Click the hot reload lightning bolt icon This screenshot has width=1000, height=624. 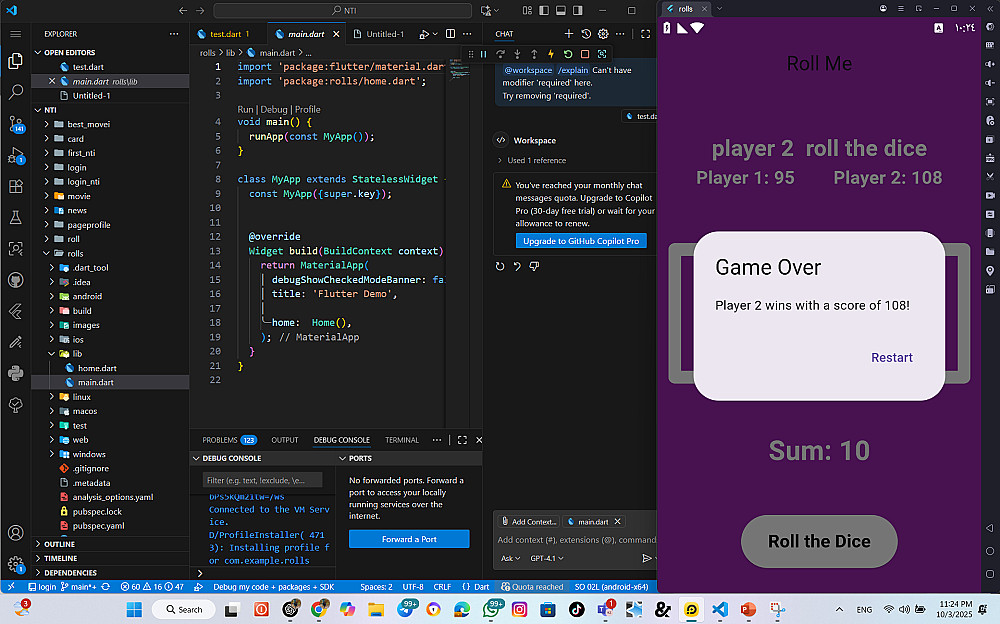coord(551,54)
